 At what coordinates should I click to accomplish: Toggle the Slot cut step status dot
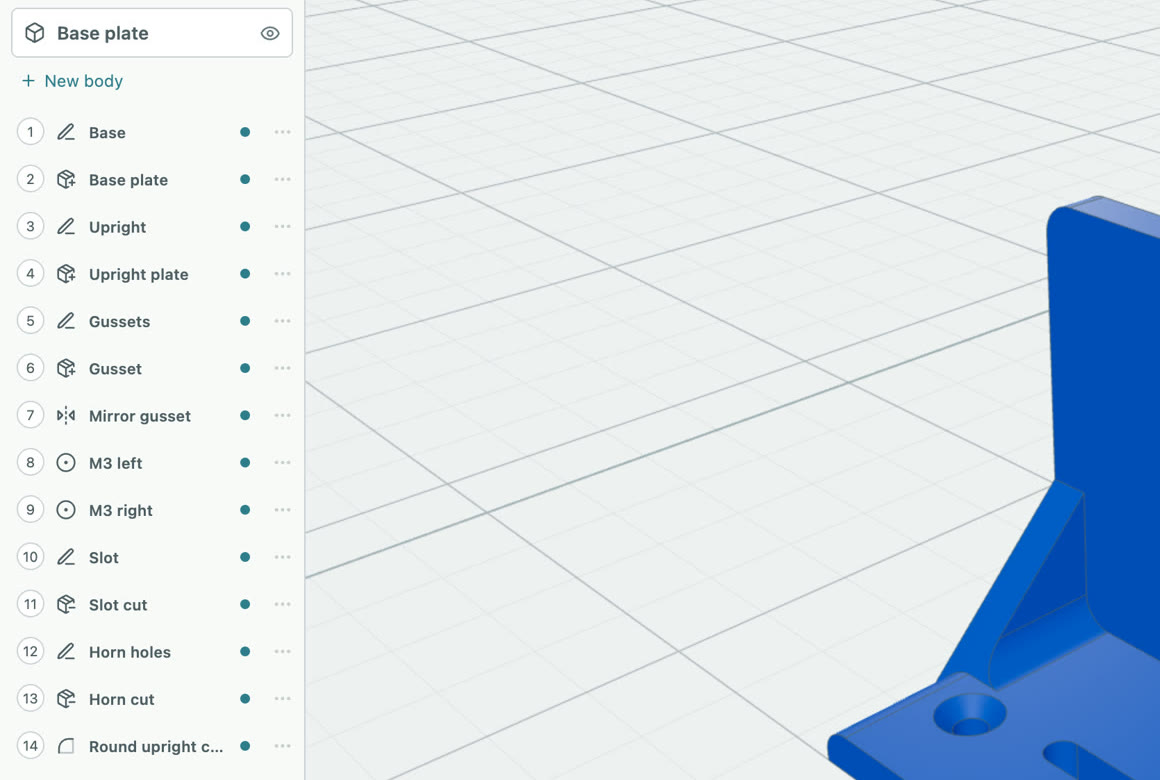tap(245, 604)
